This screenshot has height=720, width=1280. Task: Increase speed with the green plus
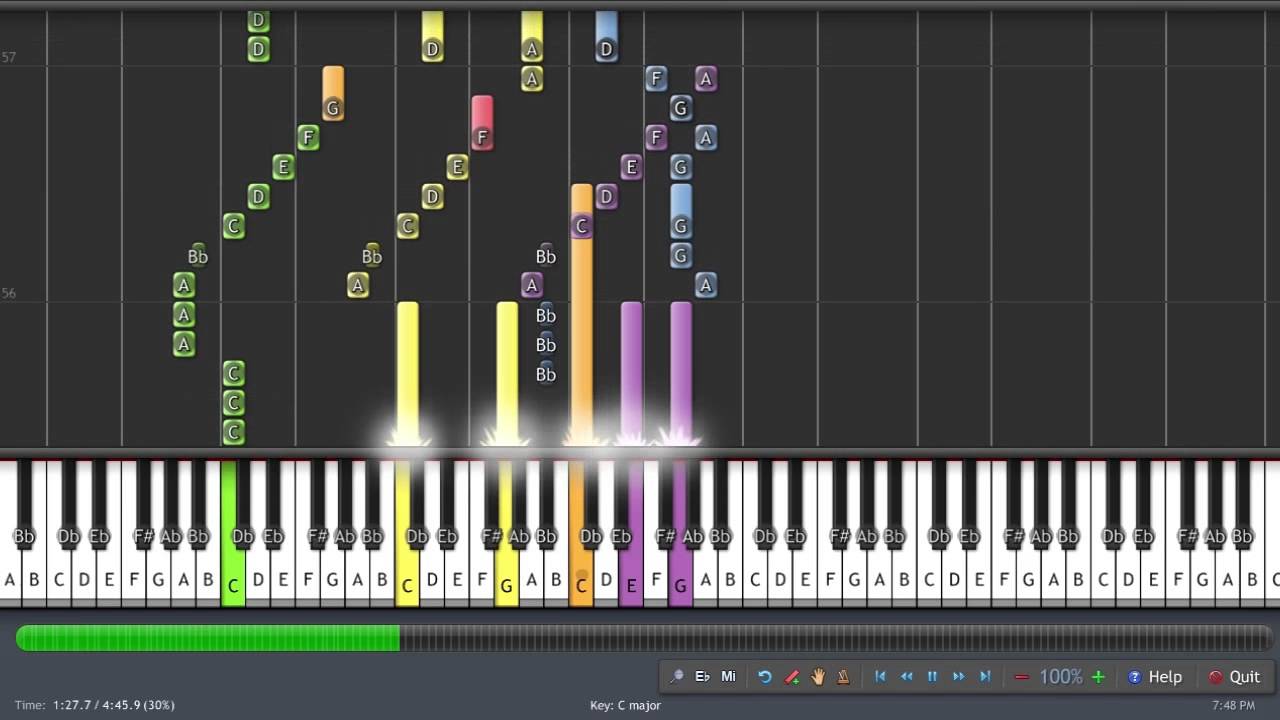coord(1098,677)
